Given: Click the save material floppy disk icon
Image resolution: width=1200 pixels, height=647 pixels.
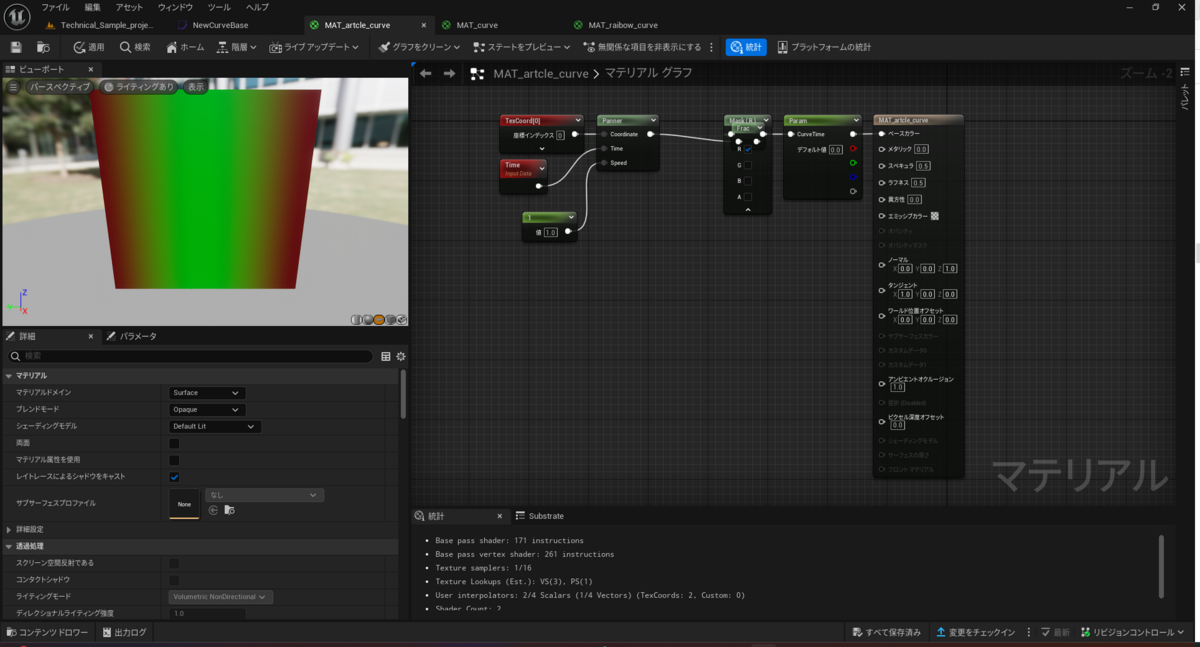Looking at the screenshot, I should [x=16, y=47].
